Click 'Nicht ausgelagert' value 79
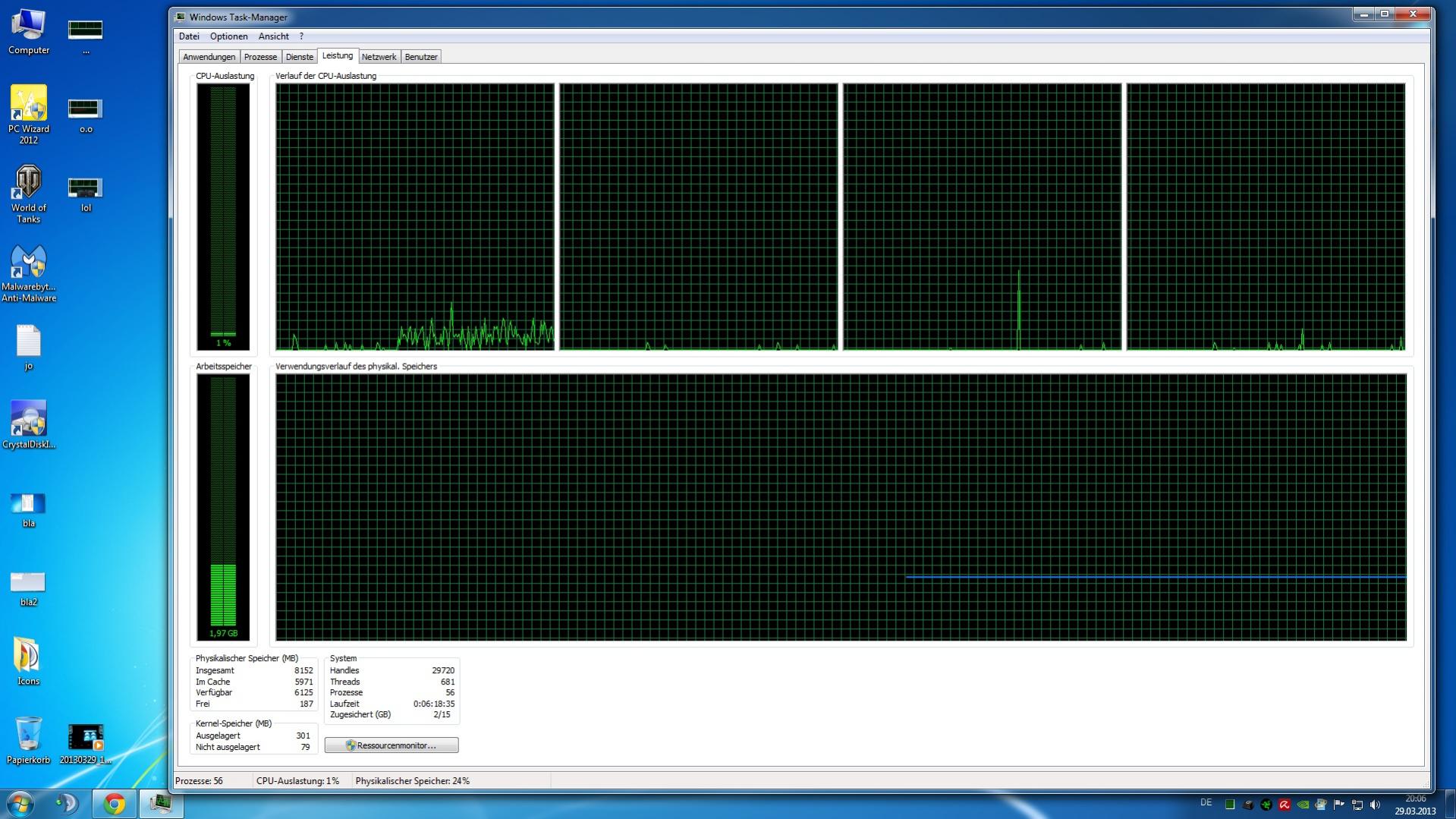This screenshot has height=819, width=1456. (x=305, y=747)
